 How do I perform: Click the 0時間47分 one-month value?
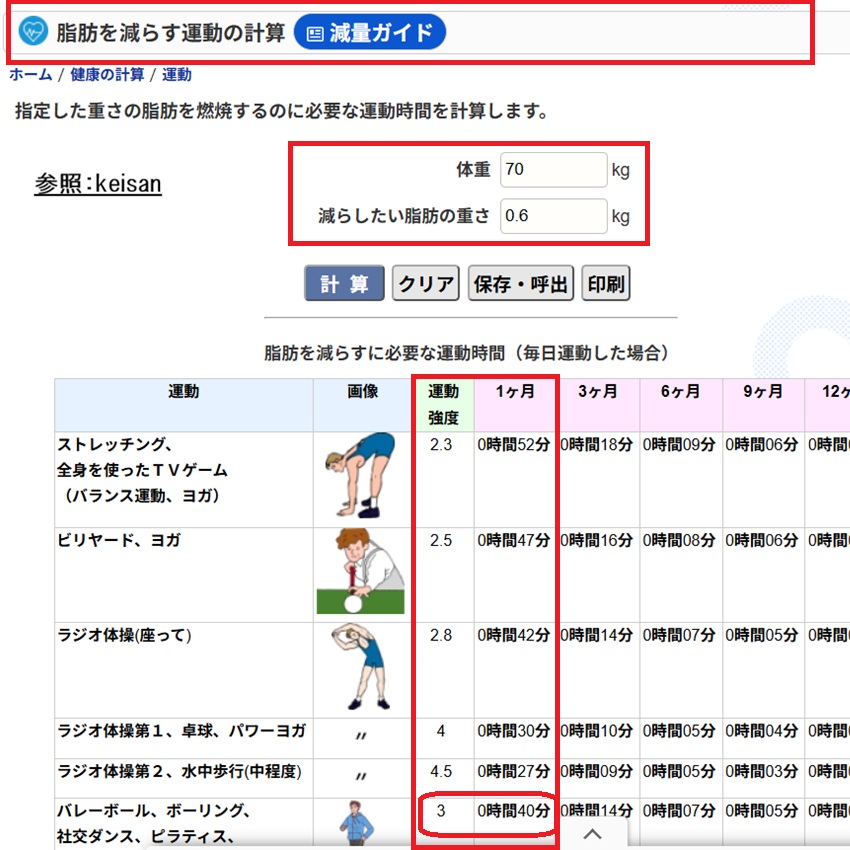click(513, 540)
